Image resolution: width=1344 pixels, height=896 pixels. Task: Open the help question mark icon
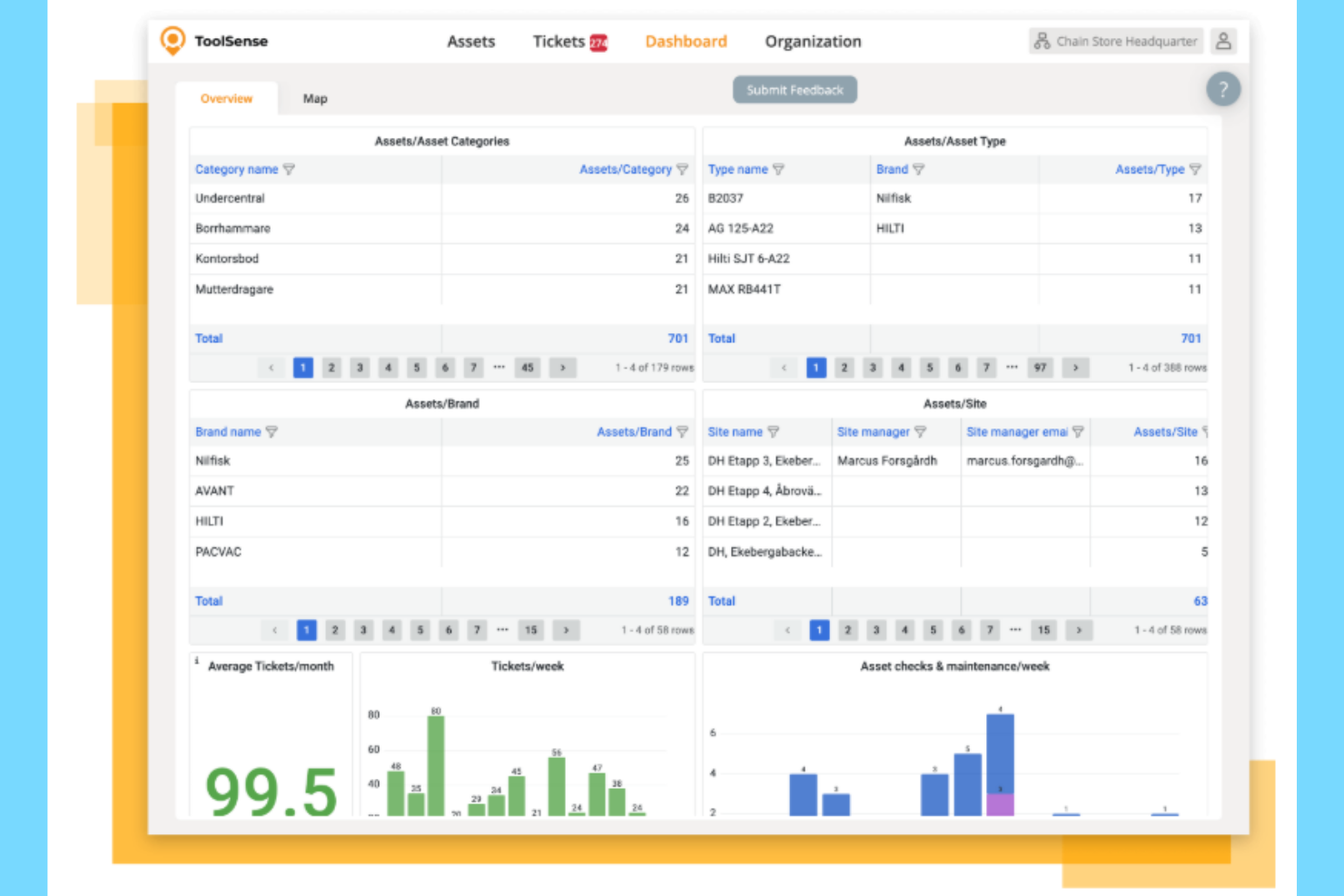pos(1222,89)
